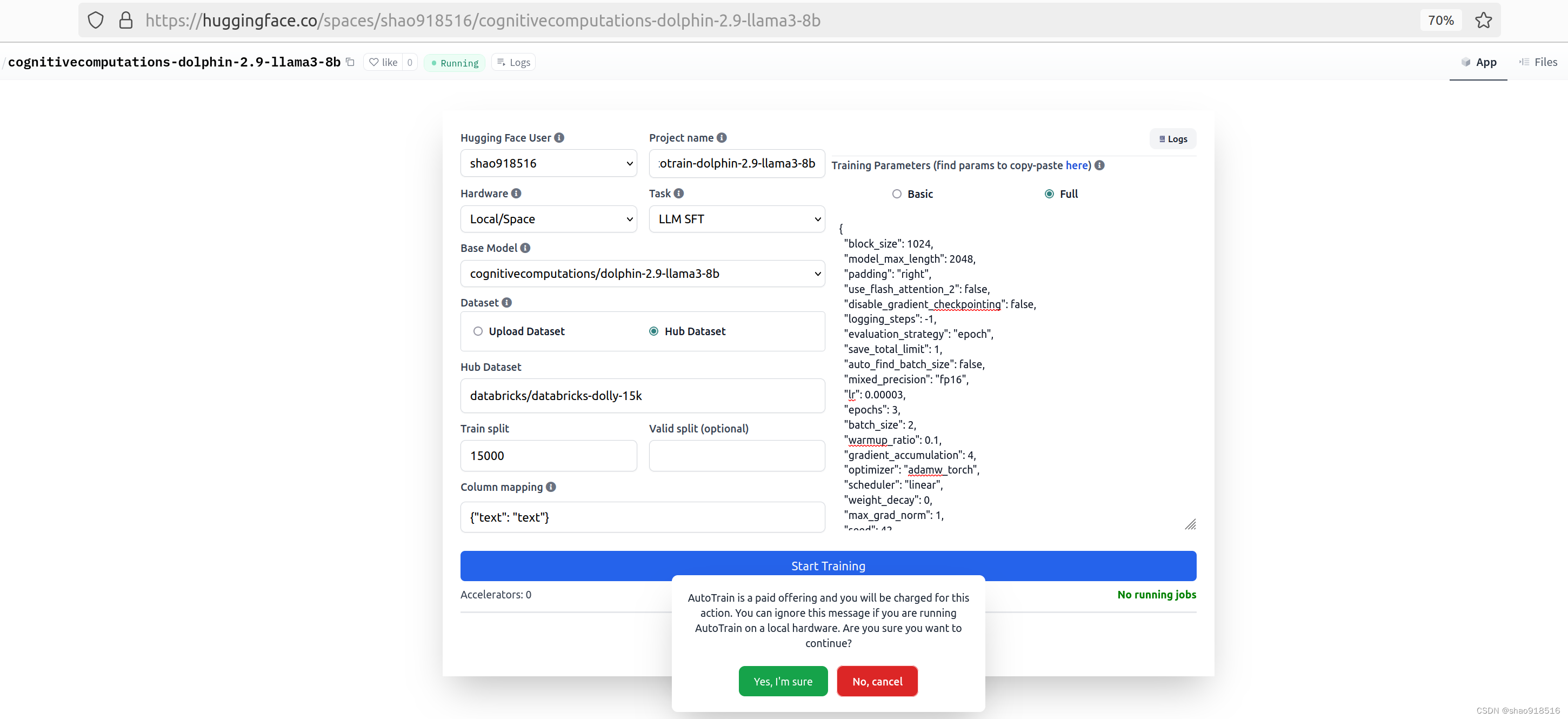Click the Hub Dataset text input field
1568x719 pixels.
[x=642, y=396]
